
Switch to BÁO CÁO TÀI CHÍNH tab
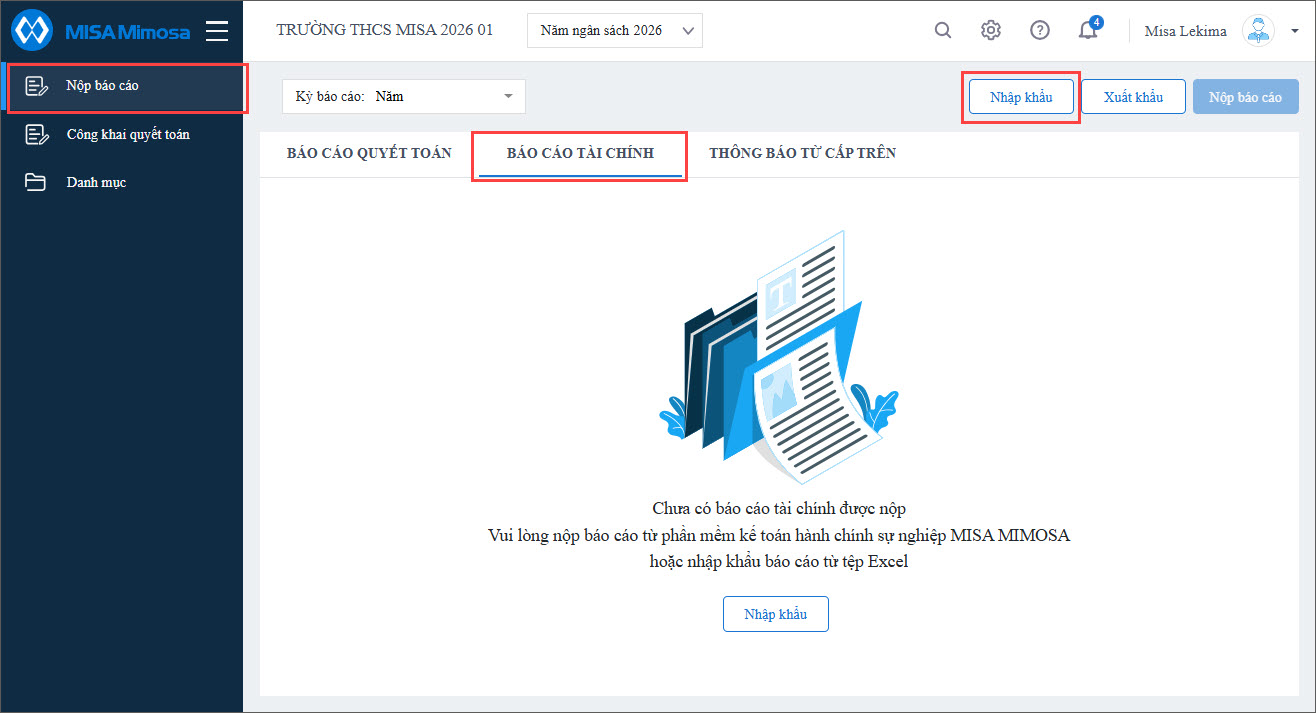[580, 153]
